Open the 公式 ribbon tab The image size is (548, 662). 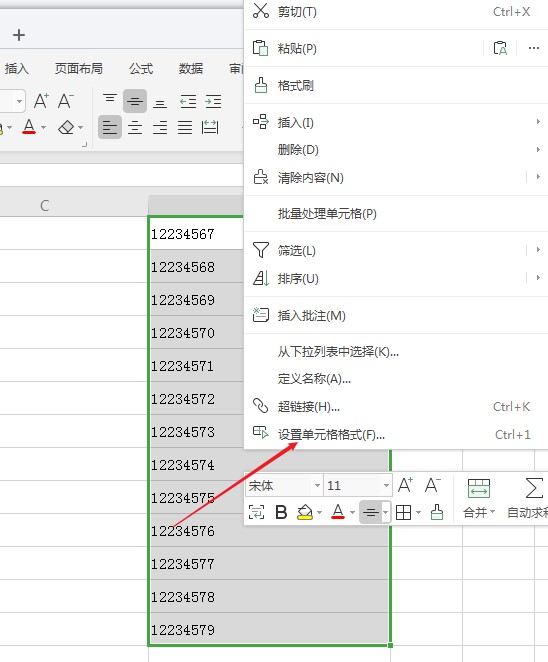click(141, 68)
